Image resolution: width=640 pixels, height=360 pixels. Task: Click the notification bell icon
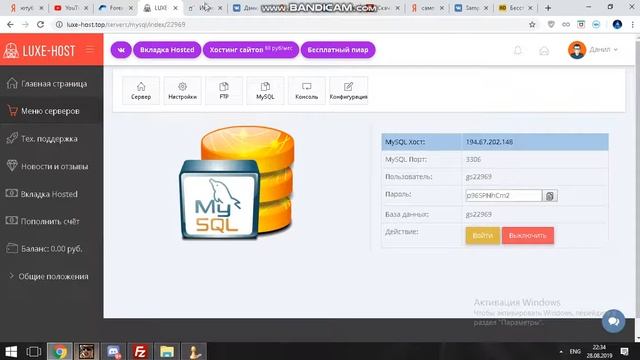pos(518,50)
